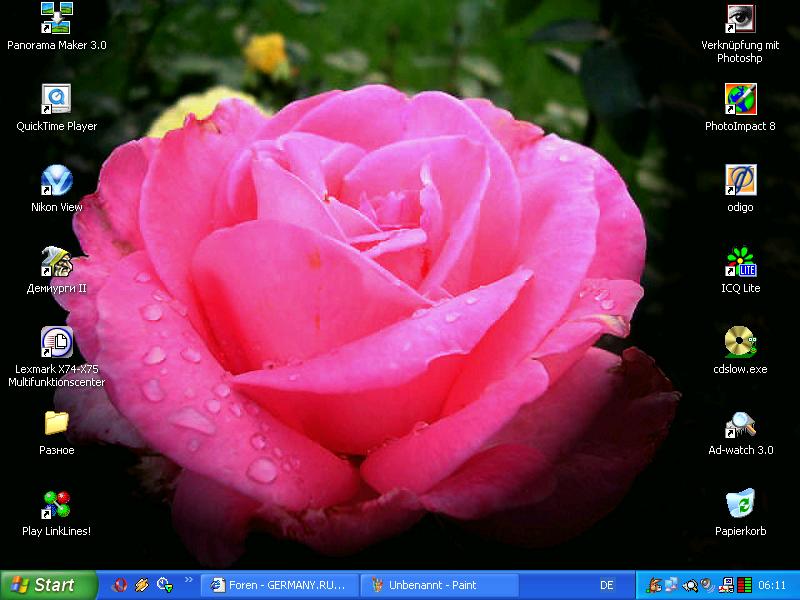Switch to Unbenannt - Paint taskbar window
The image size is (800, 600).
point(439,585)
